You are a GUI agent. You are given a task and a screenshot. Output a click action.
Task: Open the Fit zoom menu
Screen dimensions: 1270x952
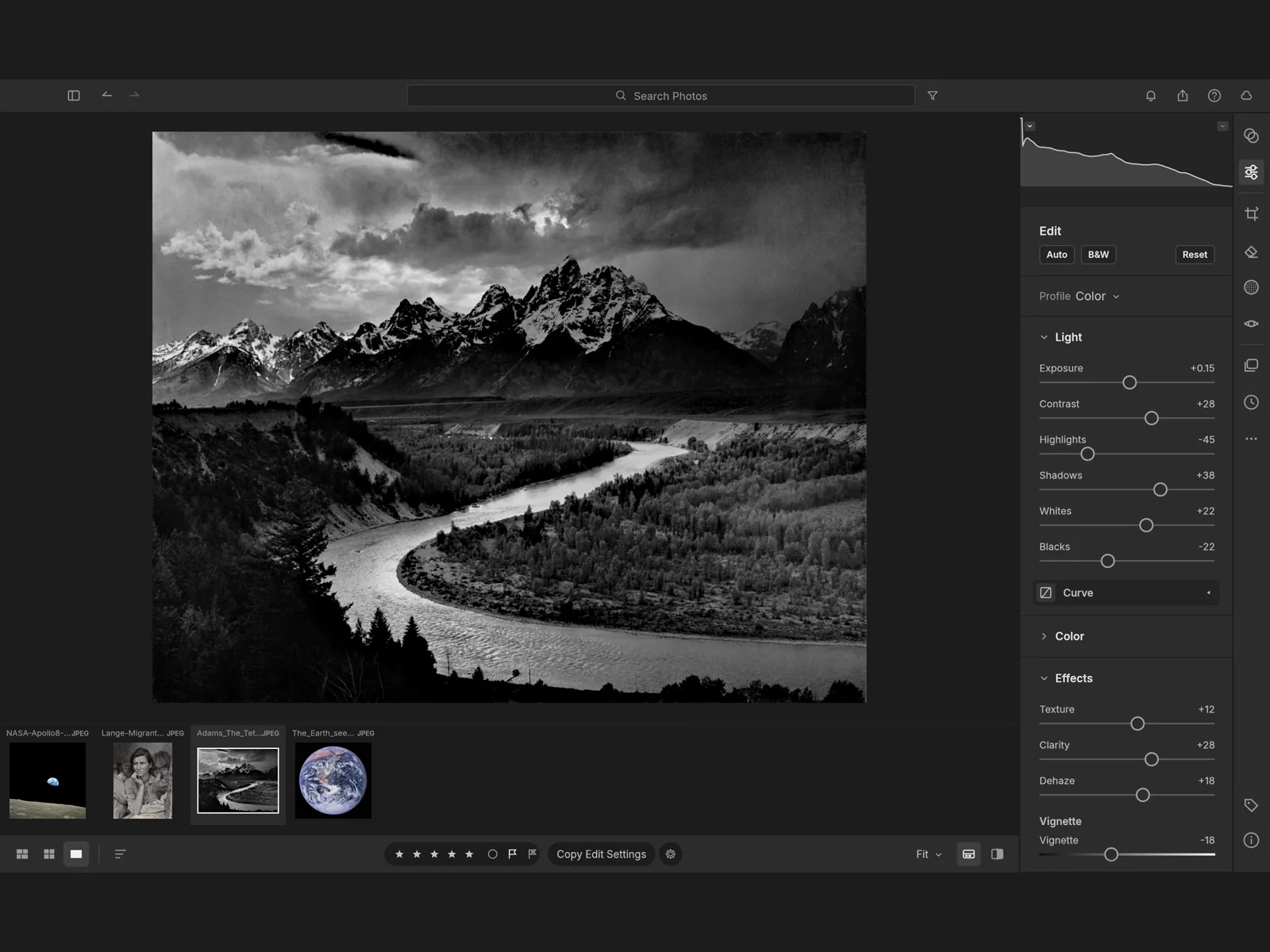(928, 854)
